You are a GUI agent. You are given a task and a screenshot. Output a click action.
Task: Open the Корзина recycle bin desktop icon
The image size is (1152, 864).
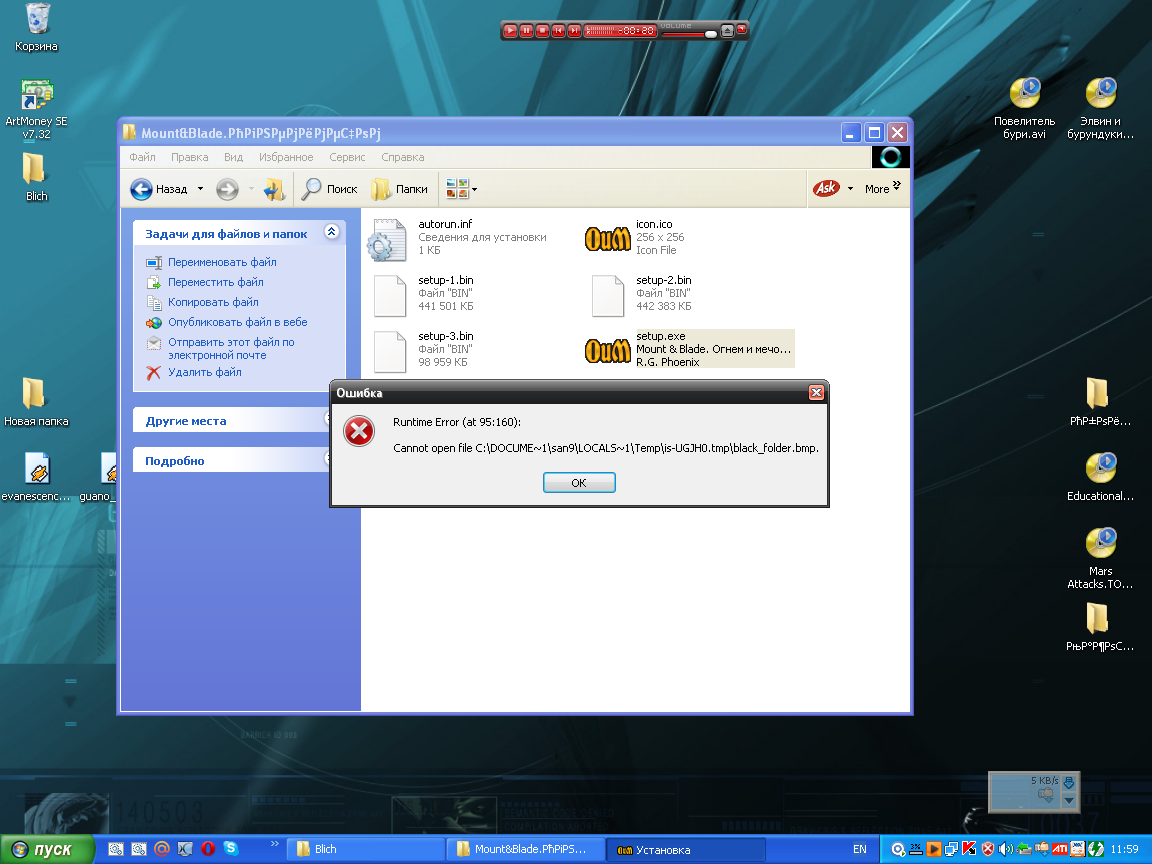(37, 27)
